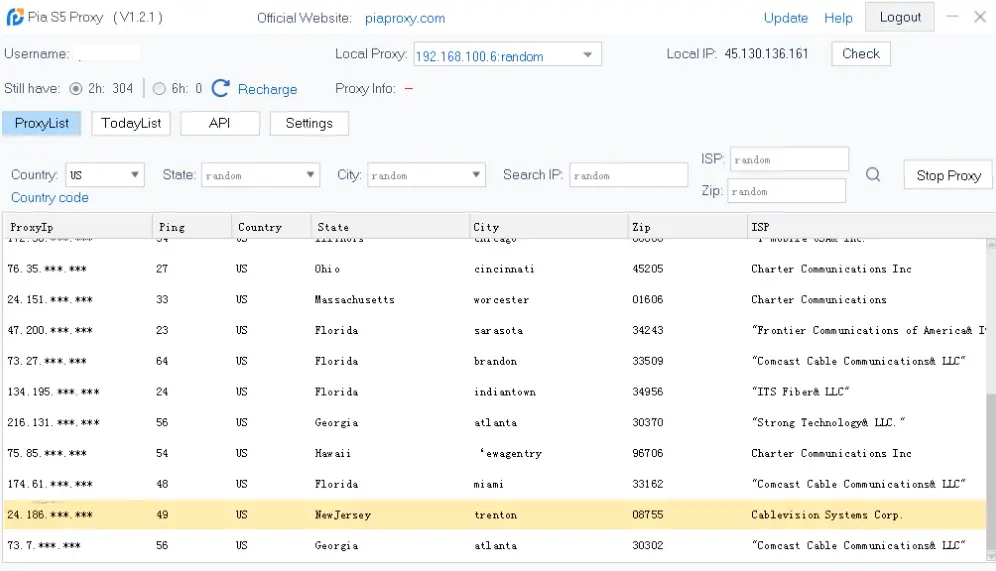The height and width of the screenshot is (571, 996).
Task: Select the proxy row 134.195.***.***
Action: tap(494, 392)
